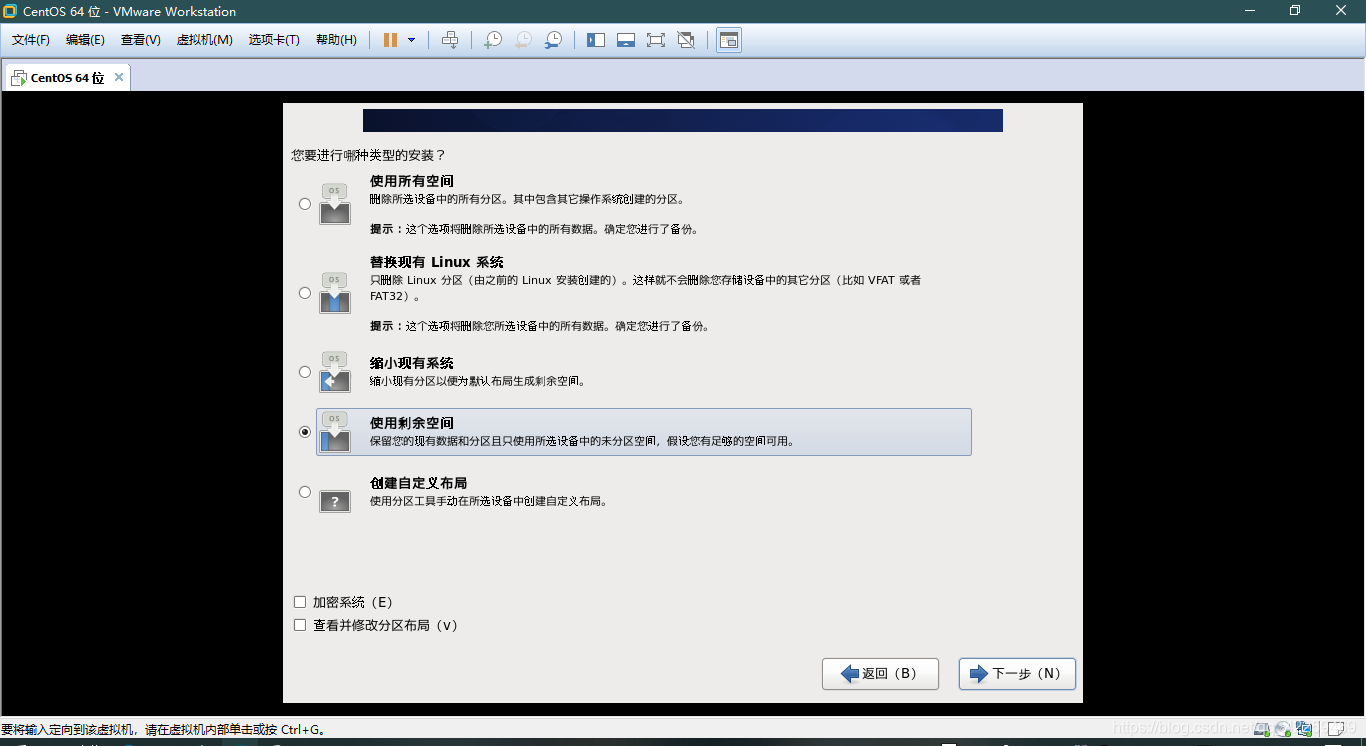The width and height of the screenshot is (1366, 746).
Task: Open the 帮助(H) menu
Action: [x=336, y=40]
